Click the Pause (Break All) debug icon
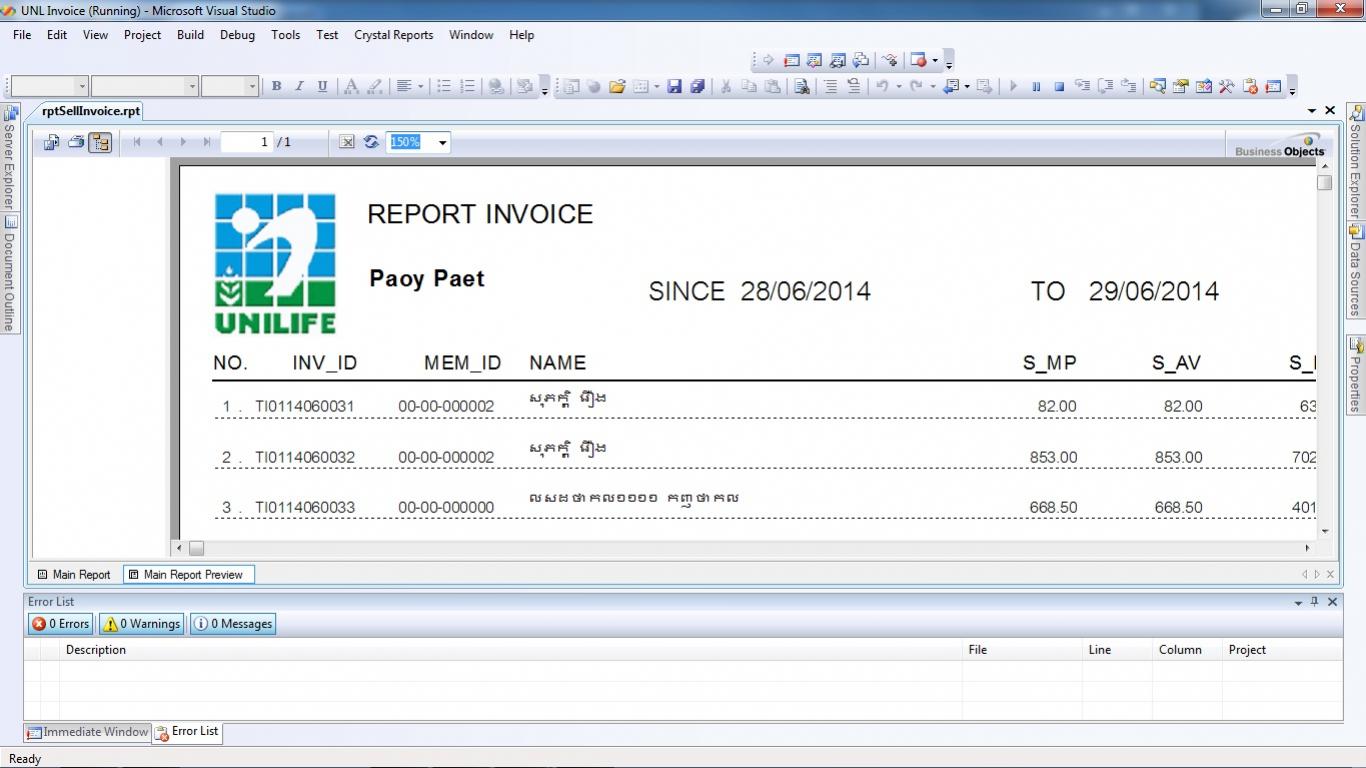1366x768 pixels. [1035, 86]
